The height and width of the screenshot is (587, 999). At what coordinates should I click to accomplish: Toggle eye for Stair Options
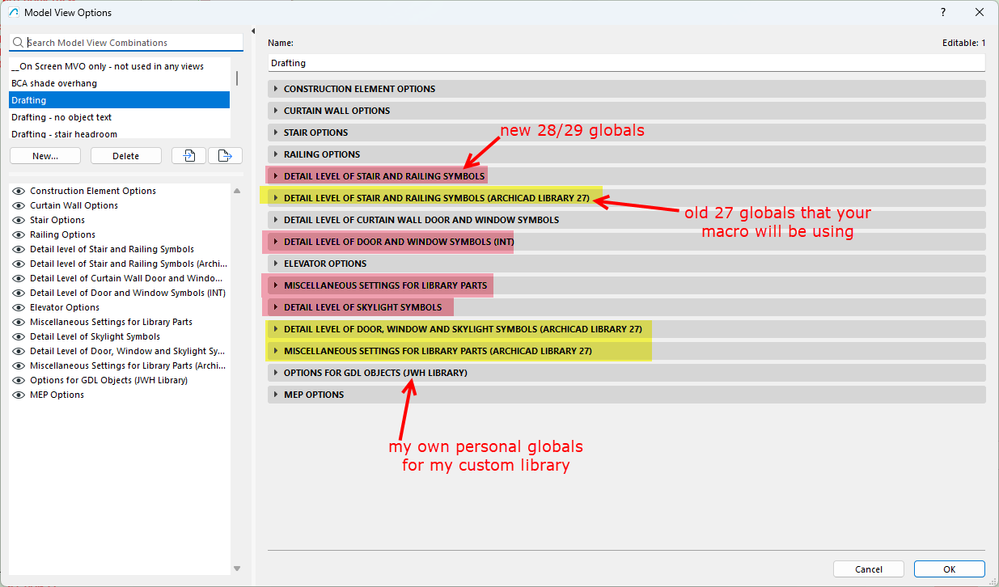tap(18, 221)
